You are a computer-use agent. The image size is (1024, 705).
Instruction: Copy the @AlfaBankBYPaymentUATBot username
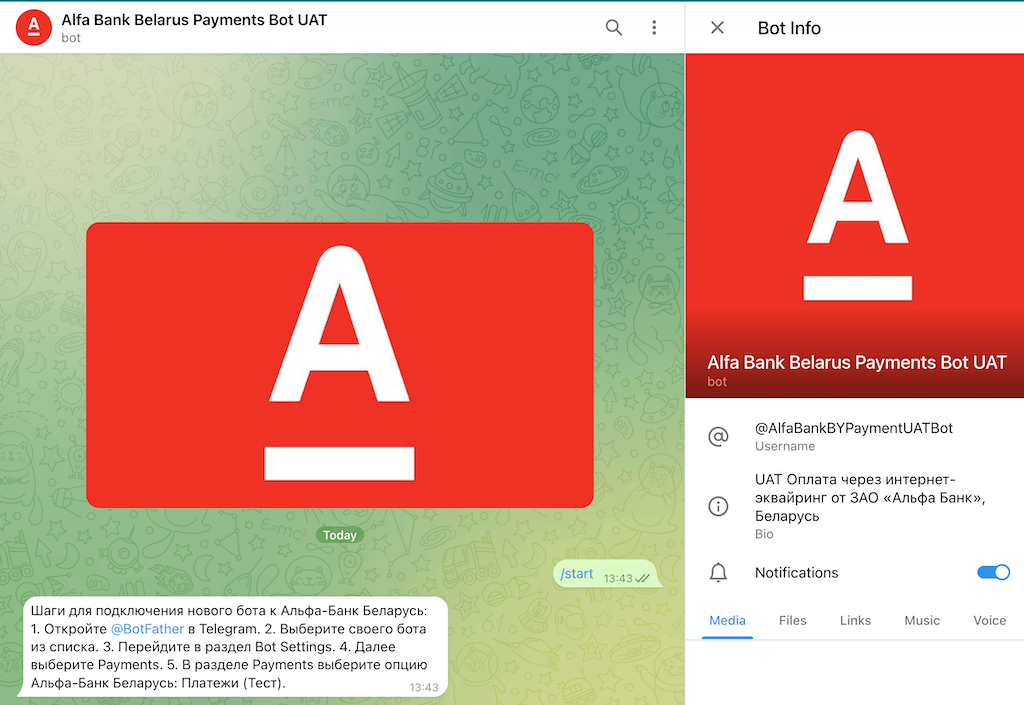click(x=853, y=428)
